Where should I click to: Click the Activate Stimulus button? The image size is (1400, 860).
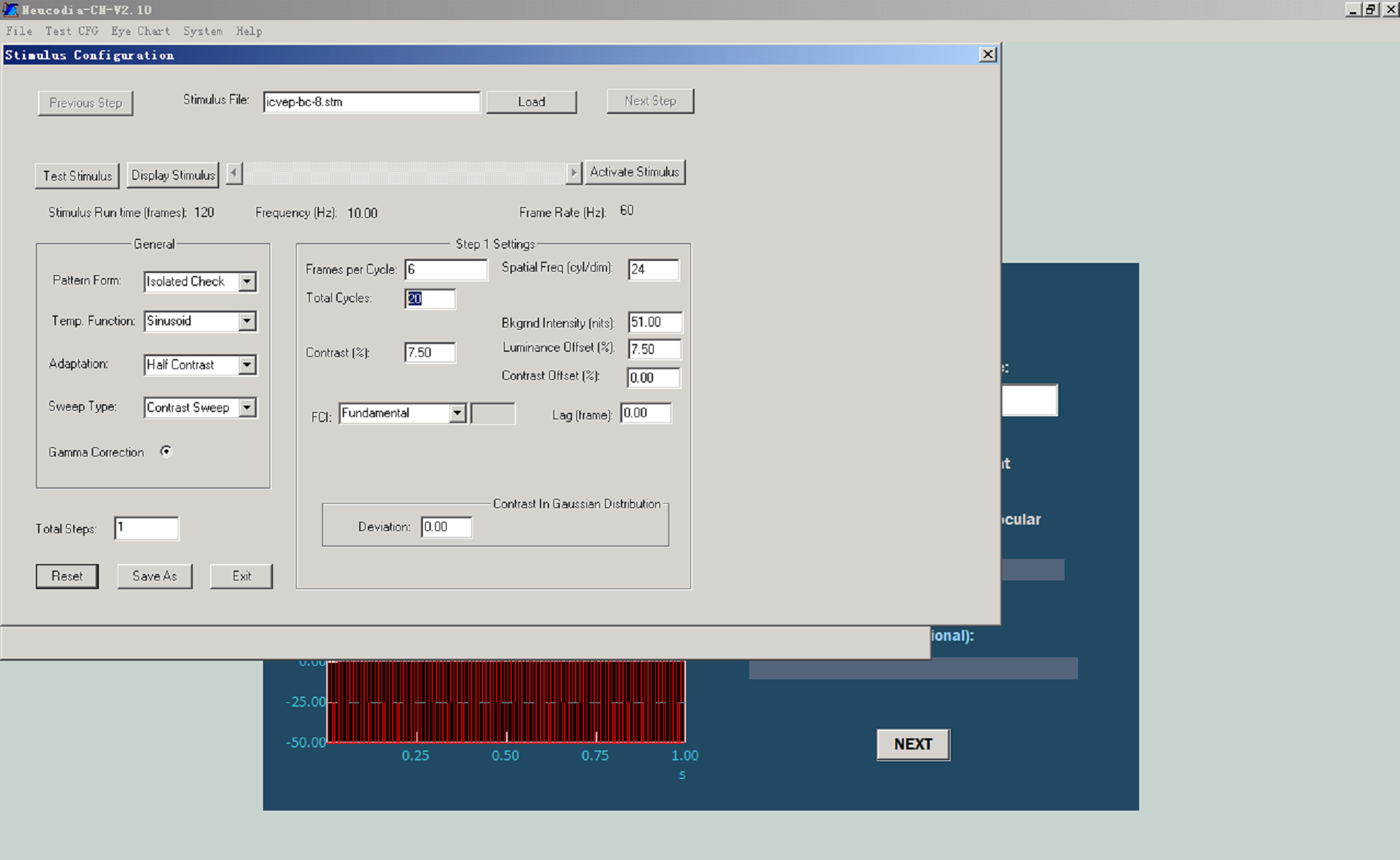(634, 172)
